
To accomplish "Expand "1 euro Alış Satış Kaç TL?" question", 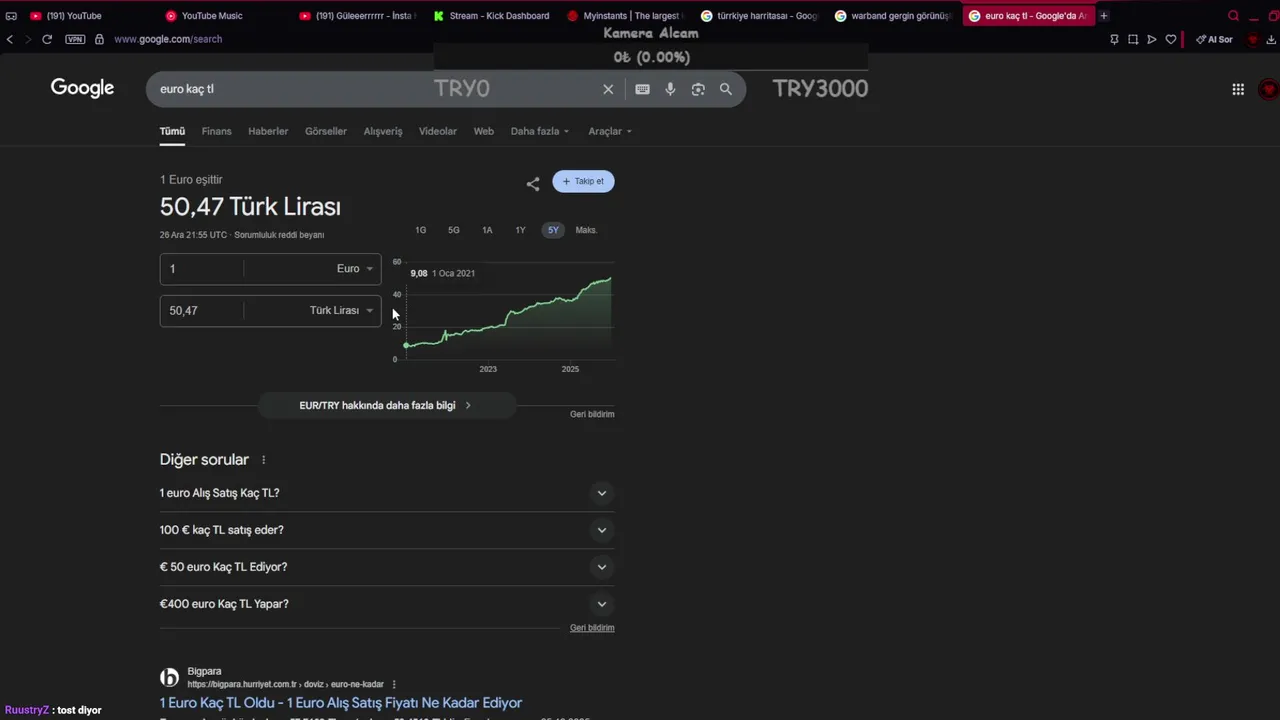I will coord(387,493).
